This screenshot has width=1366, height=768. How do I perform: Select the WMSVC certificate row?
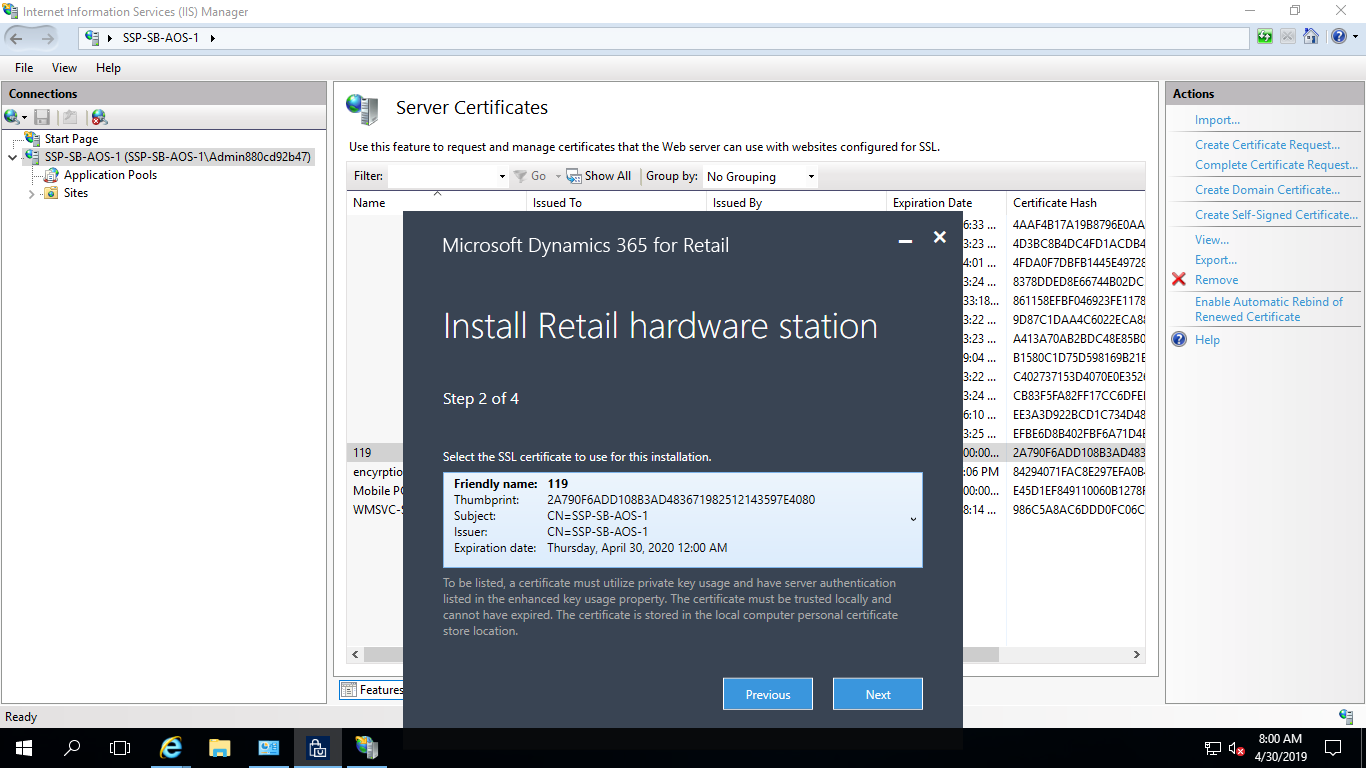pyautogui.click(x=746, y=510)
